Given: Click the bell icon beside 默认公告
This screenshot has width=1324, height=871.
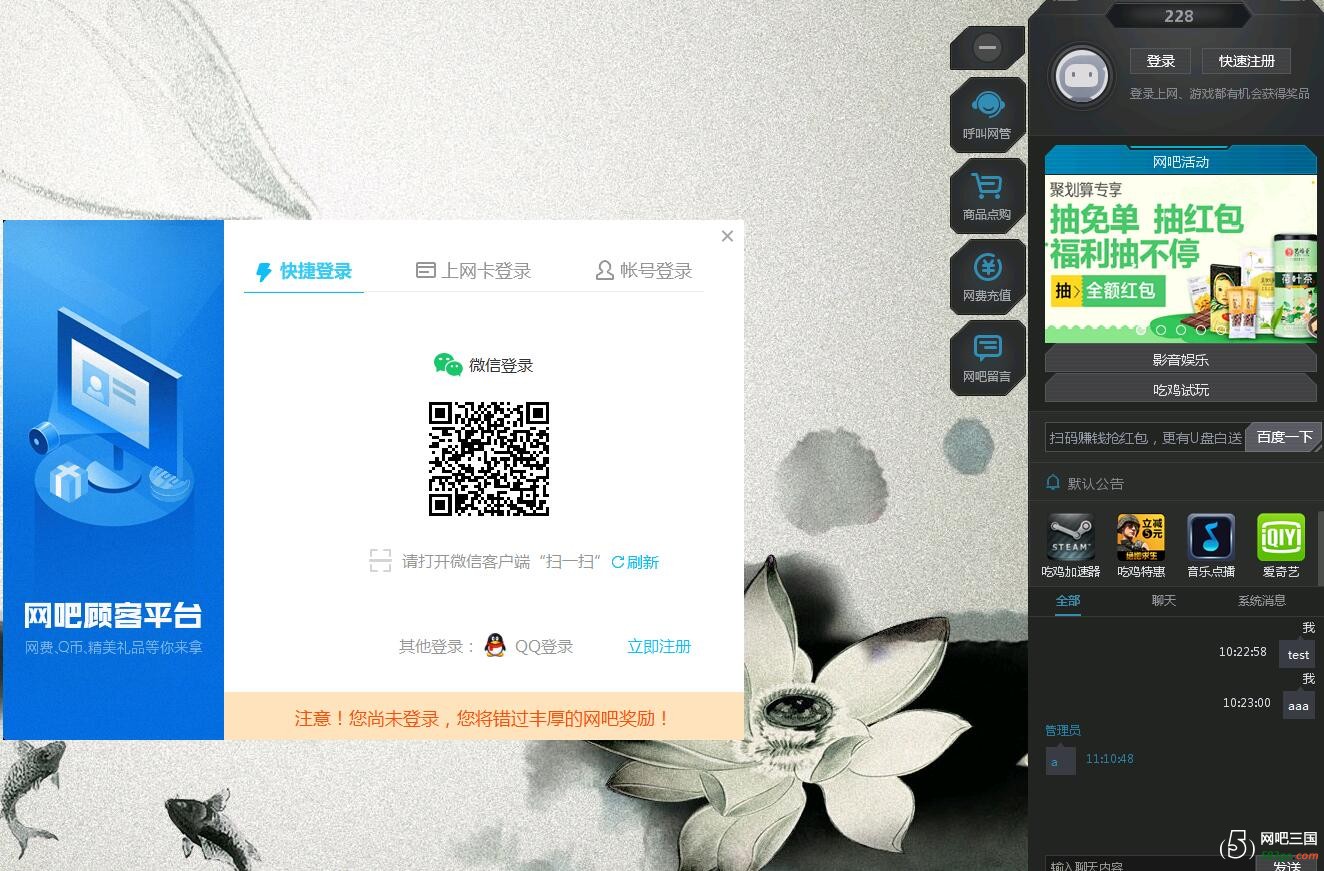Looking at the screenshot, I should (x=1053, y=483).
